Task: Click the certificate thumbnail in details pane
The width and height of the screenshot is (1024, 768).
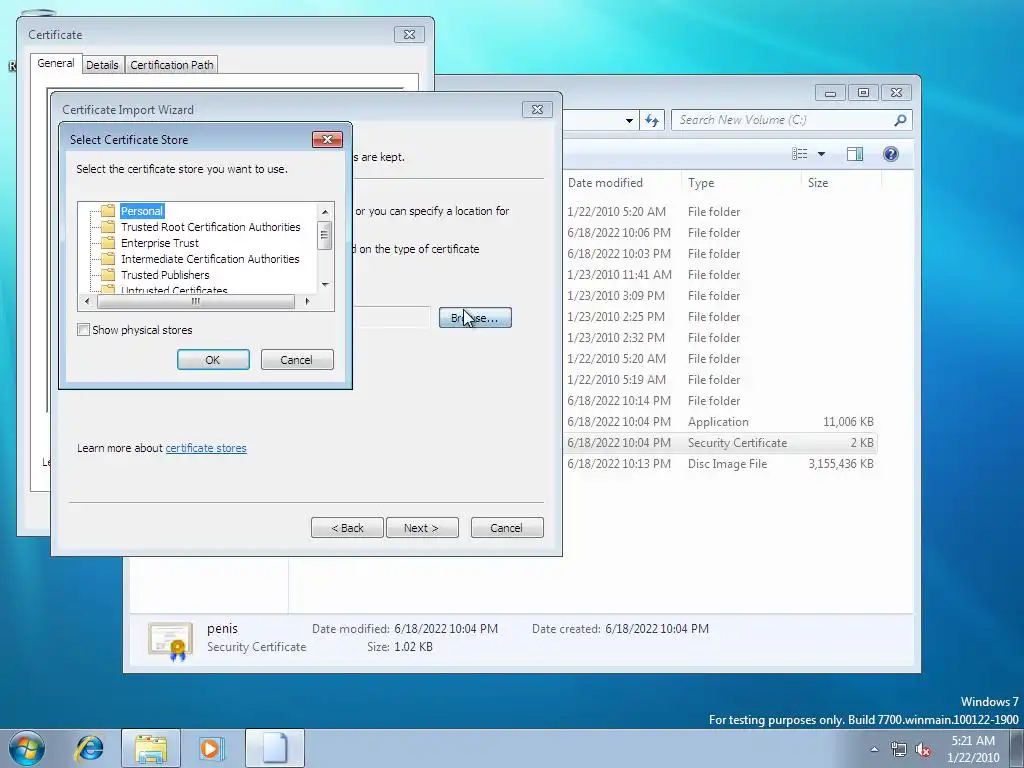Action: pos(170,640)
